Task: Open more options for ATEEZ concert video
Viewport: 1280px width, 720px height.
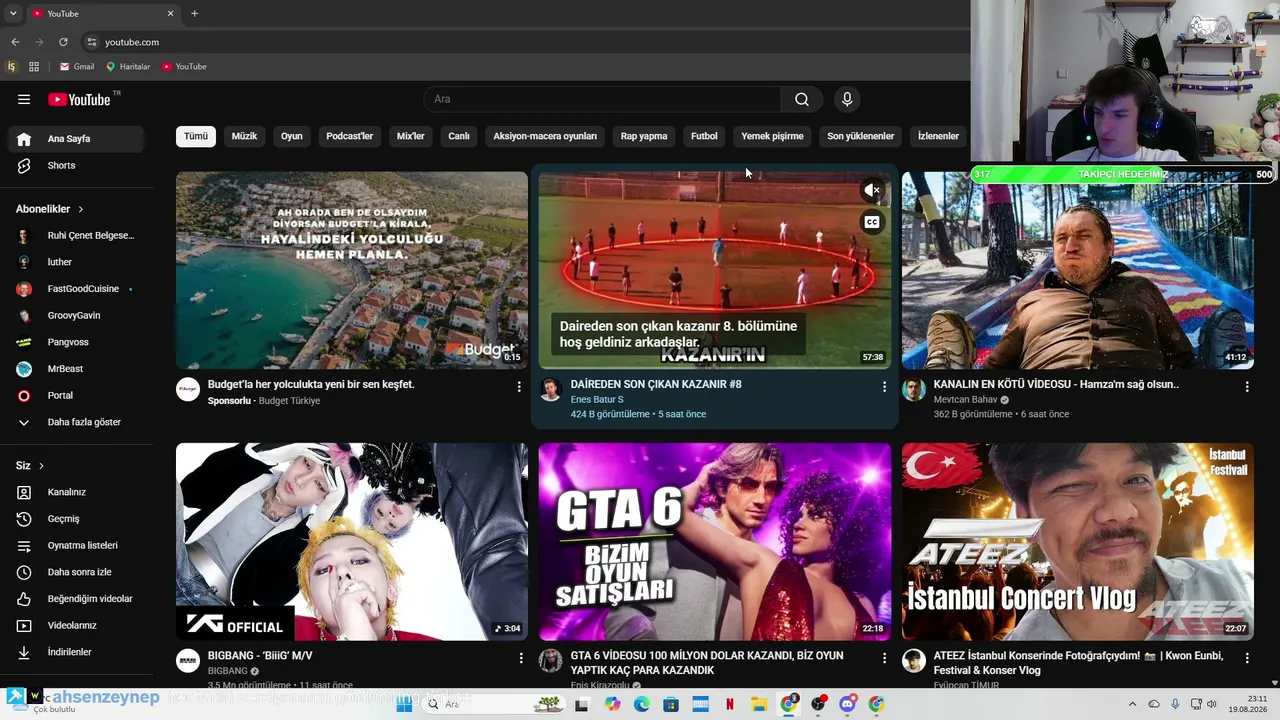Action: (1247, 658)
